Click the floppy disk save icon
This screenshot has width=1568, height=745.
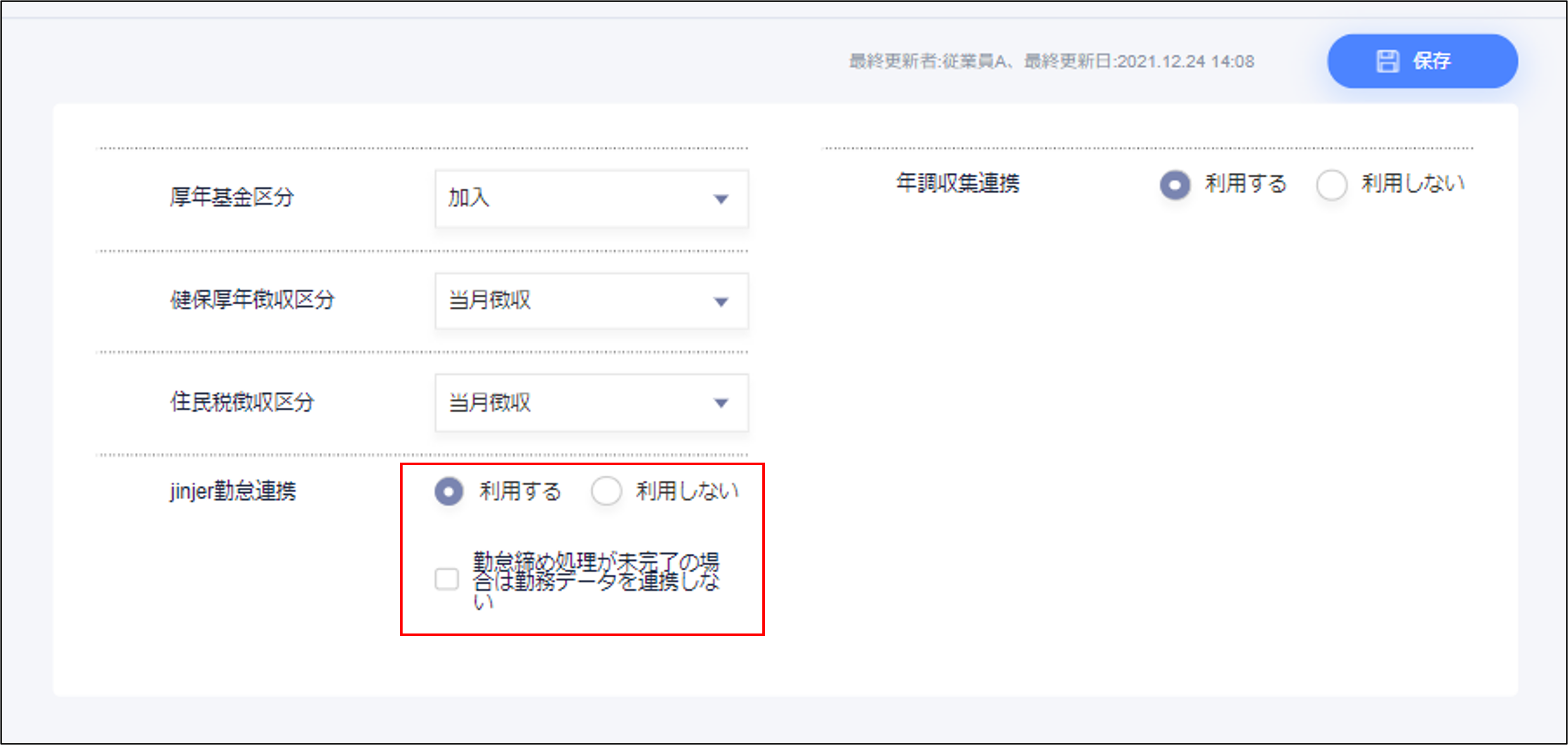(1387, 61)
